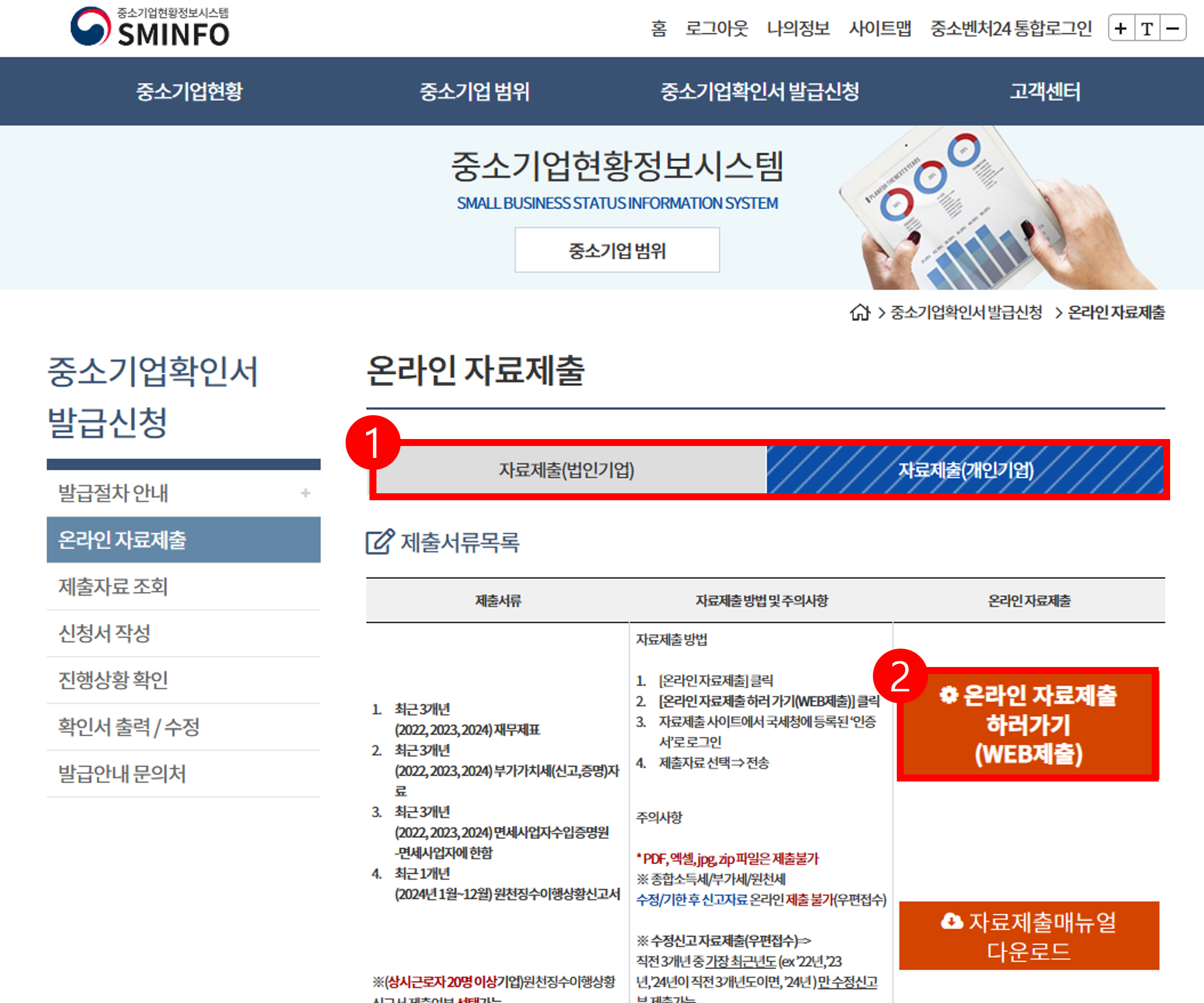Decrease font size with minus icon
The height and width of the screenshot is (1003, 1204).
coord(1173,28)
